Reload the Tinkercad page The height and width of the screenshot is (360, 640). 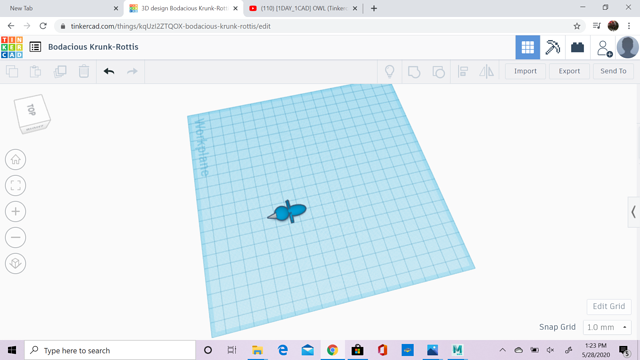43,26
